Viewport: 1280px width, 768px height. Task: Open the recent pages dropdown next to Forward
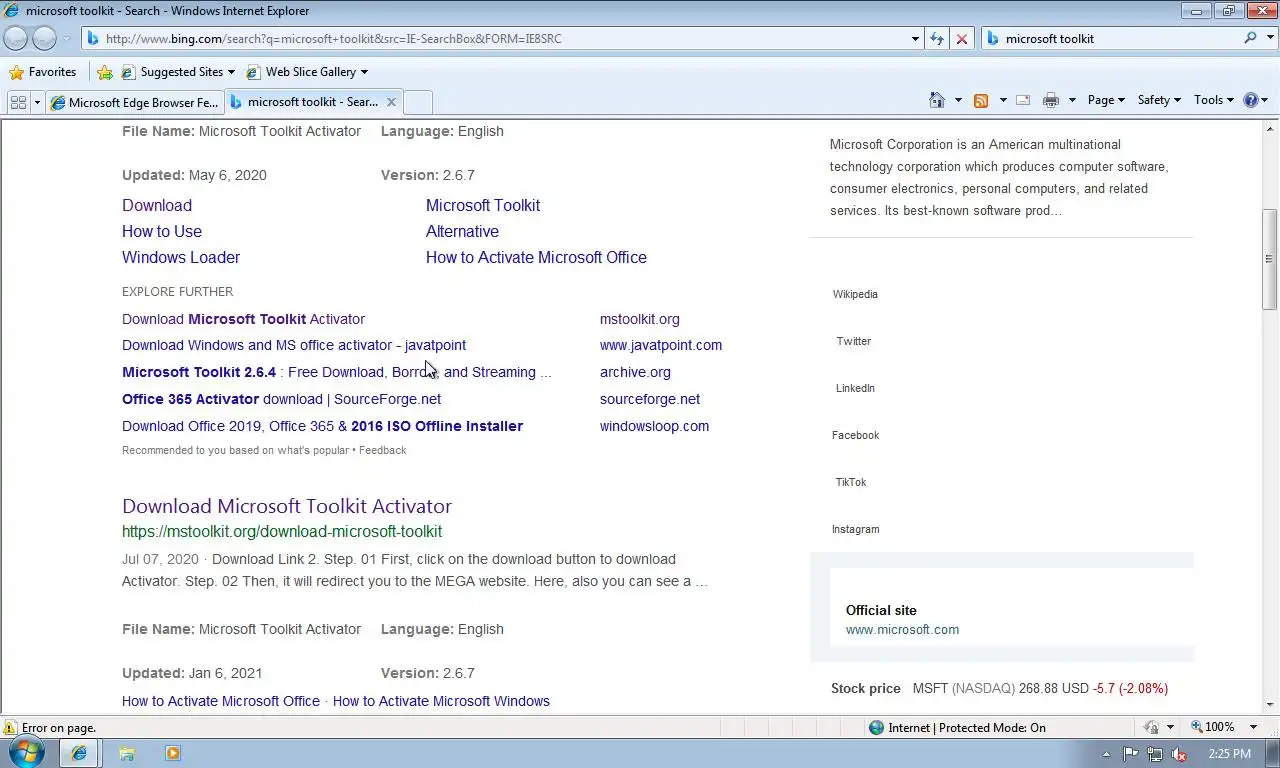[67, 38]
